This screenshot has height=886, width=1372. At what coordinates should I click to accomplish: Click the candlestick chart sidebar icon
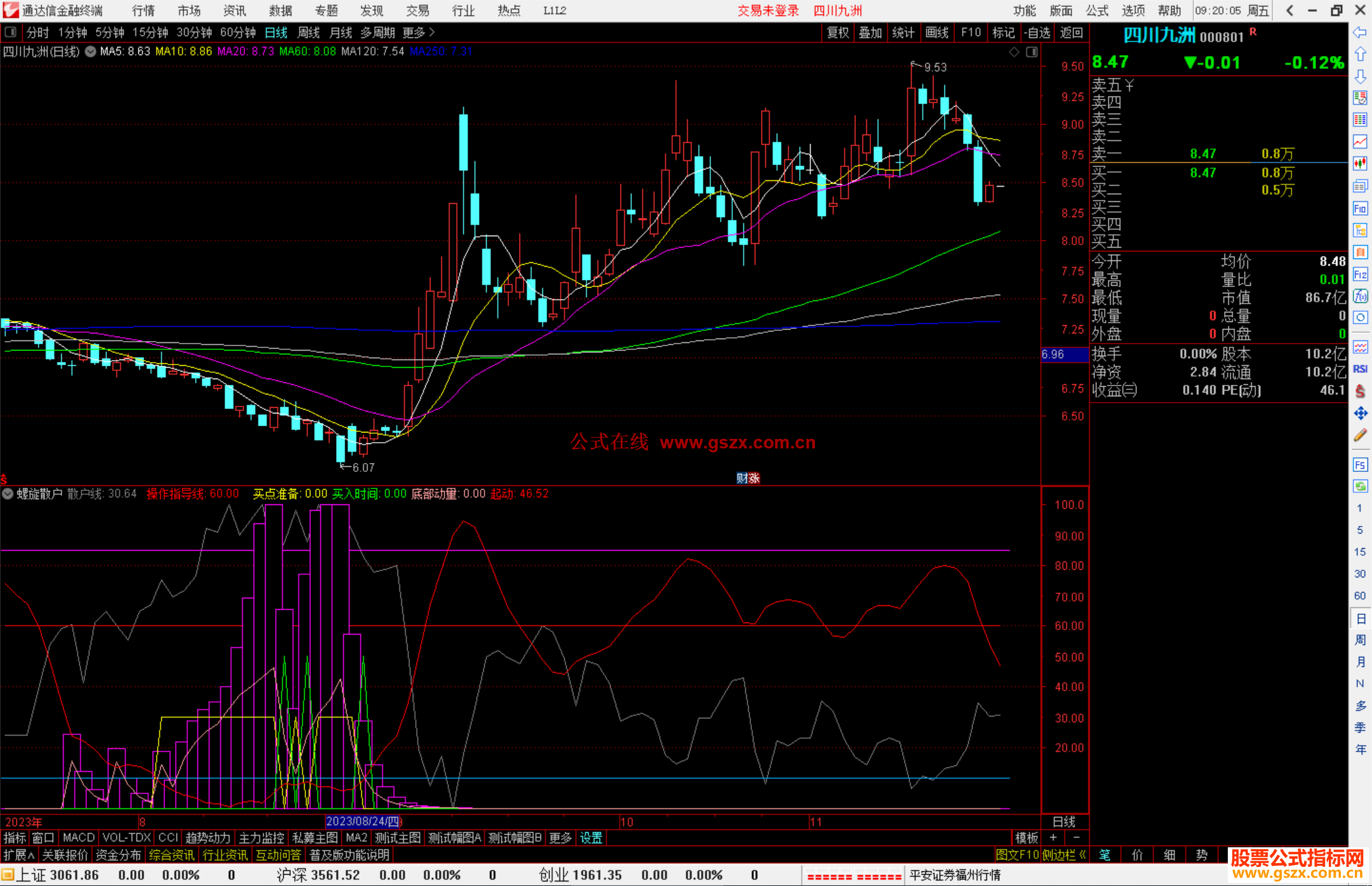(x=1360, y=163)
